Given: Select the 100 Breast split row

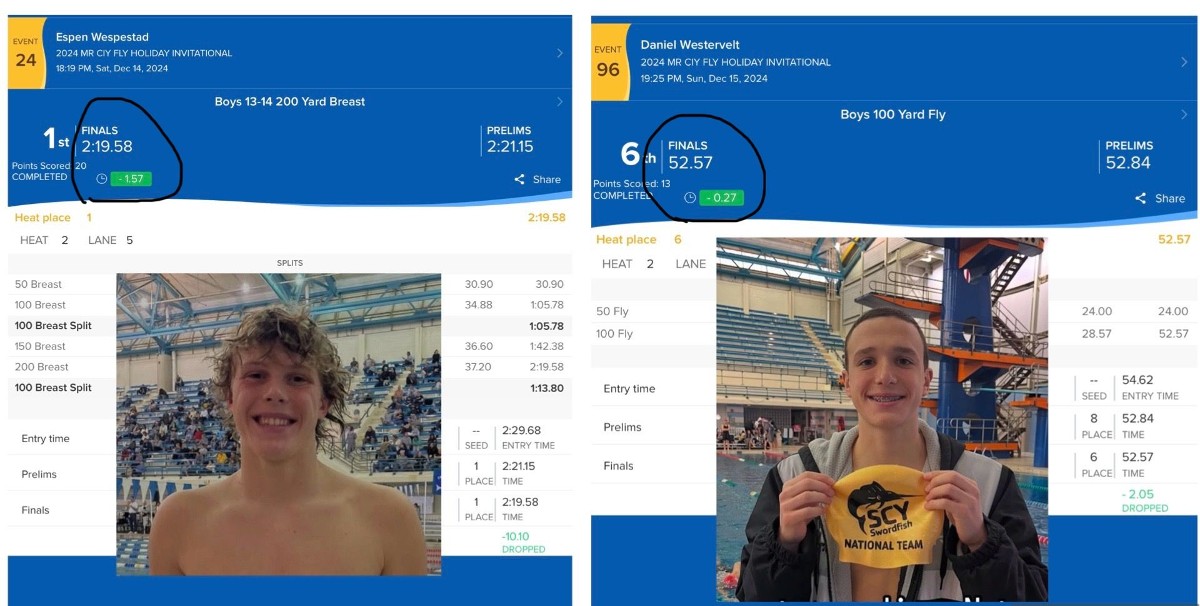Looking at the screenshot, I should [290, 305].
